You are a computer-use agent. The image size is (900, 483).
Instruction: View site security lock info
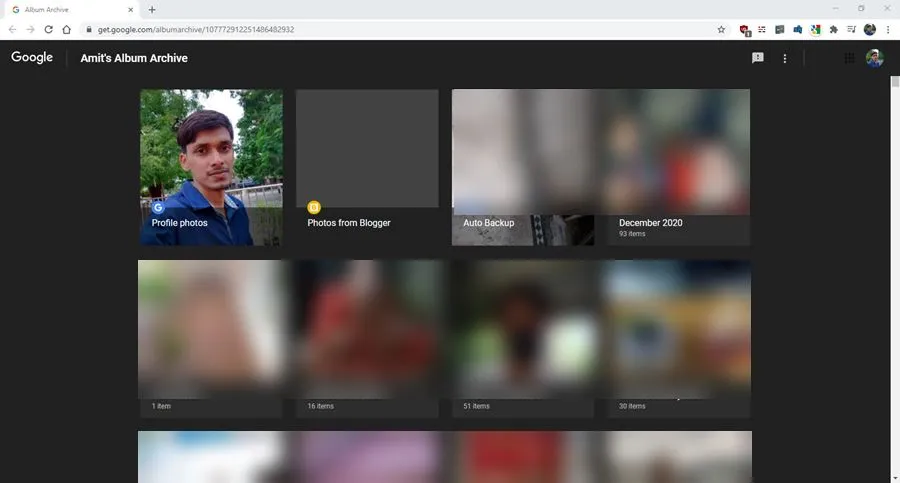click(88, 29)
